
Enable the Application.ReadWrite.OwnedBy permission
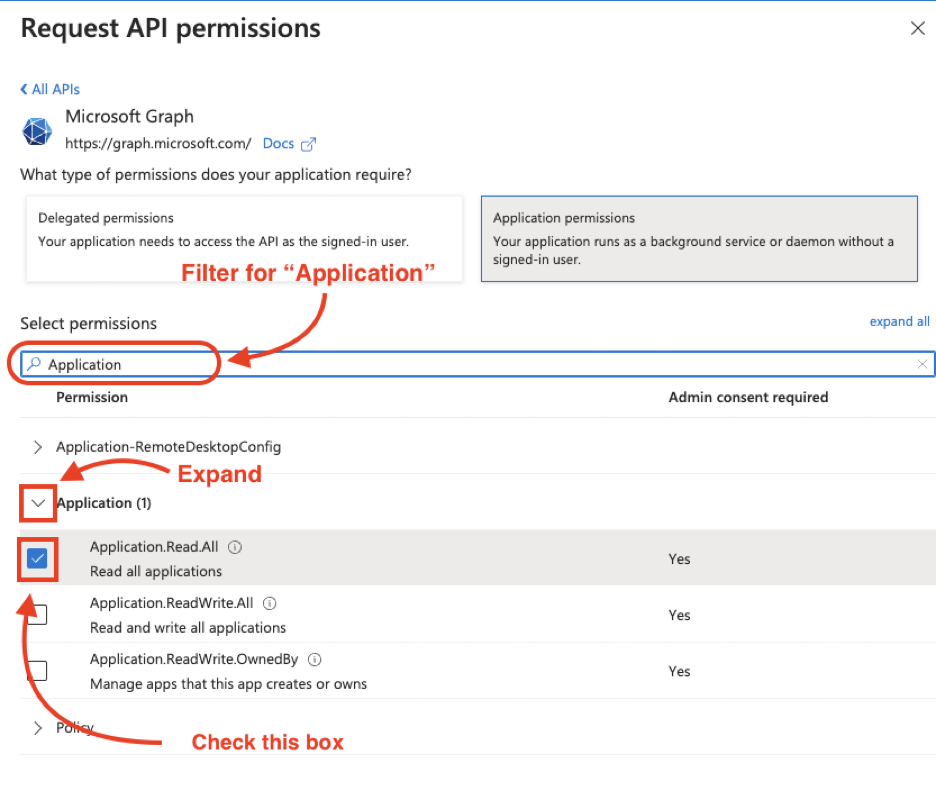pos(36,670)
